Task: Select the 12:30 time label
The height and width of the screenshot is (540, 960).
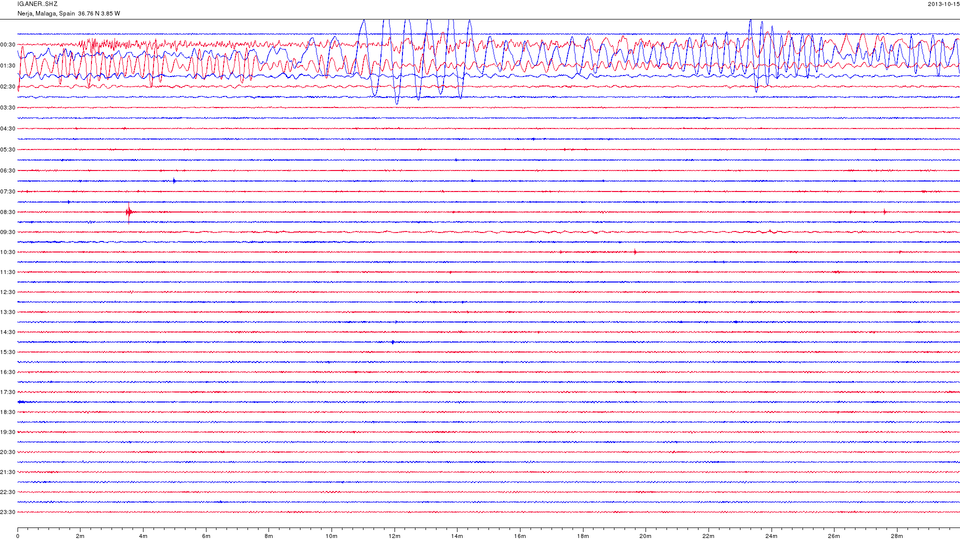Action: pos(8,292)
